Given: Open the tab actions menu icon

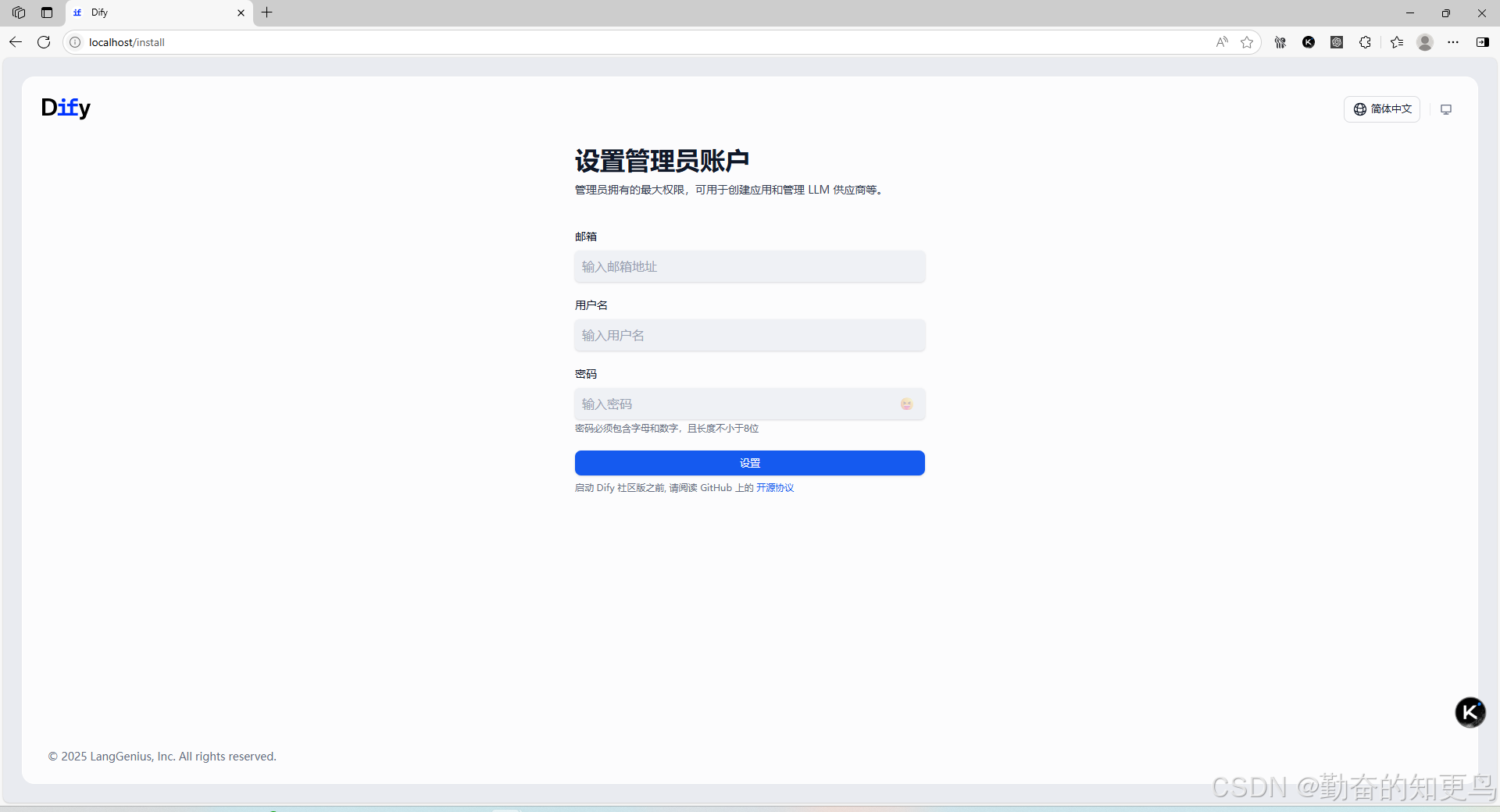Looking at the screenshot, I should point(47,12).
